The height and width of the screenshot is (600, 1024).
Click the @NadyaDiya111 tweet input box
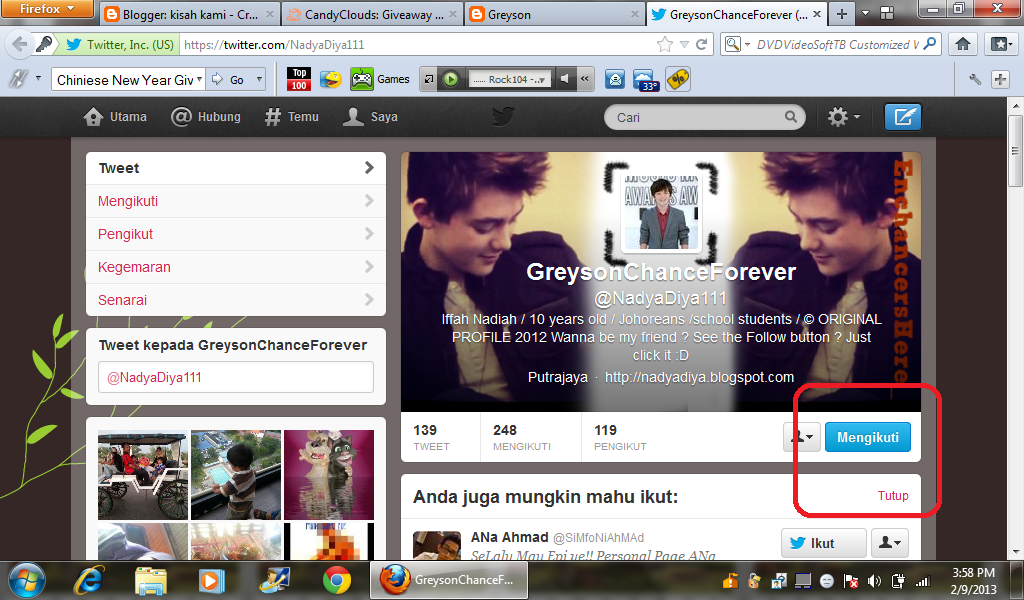tap(236, 377)
